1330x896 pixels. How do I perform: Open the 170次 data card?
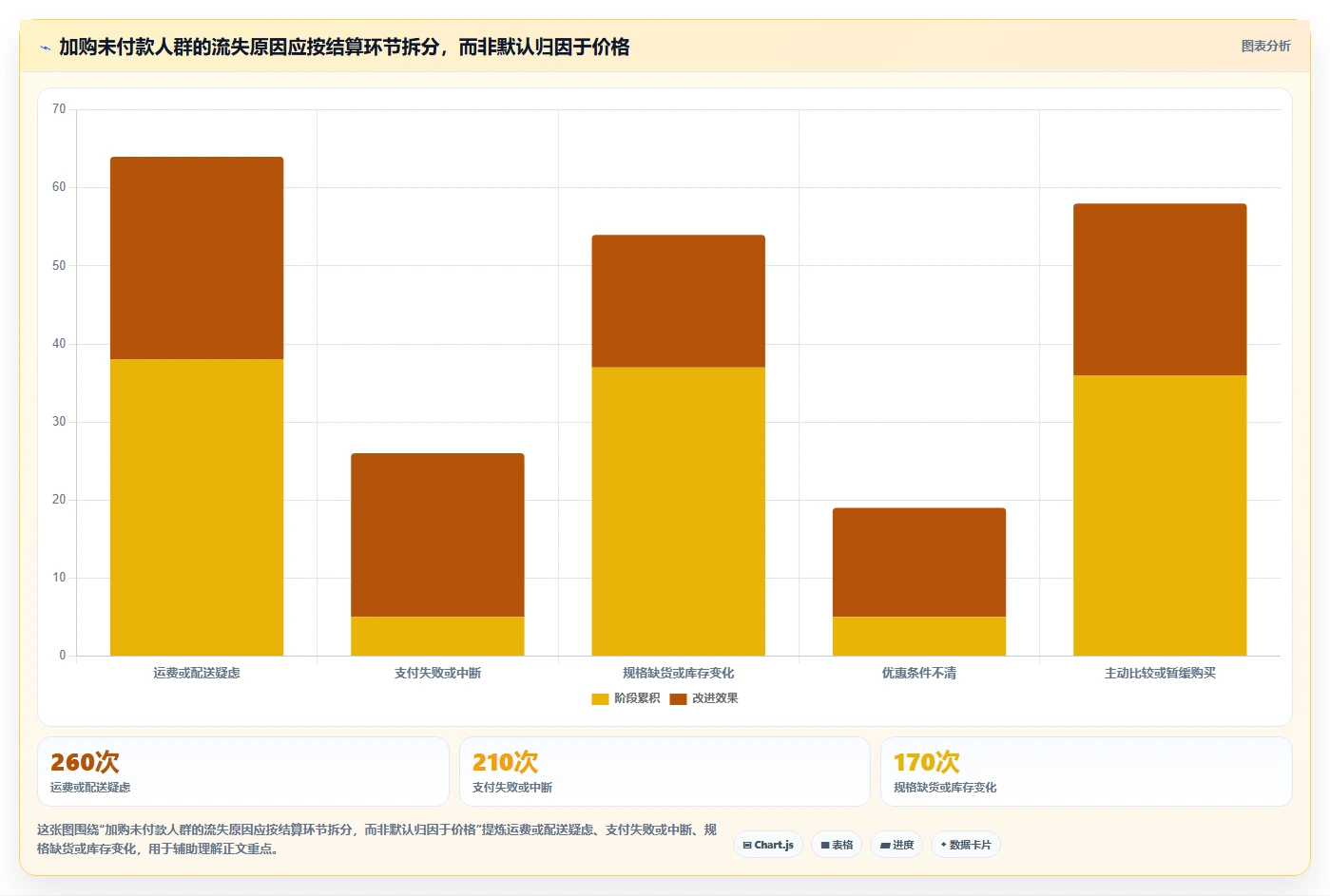click(x=1086, y=772)
